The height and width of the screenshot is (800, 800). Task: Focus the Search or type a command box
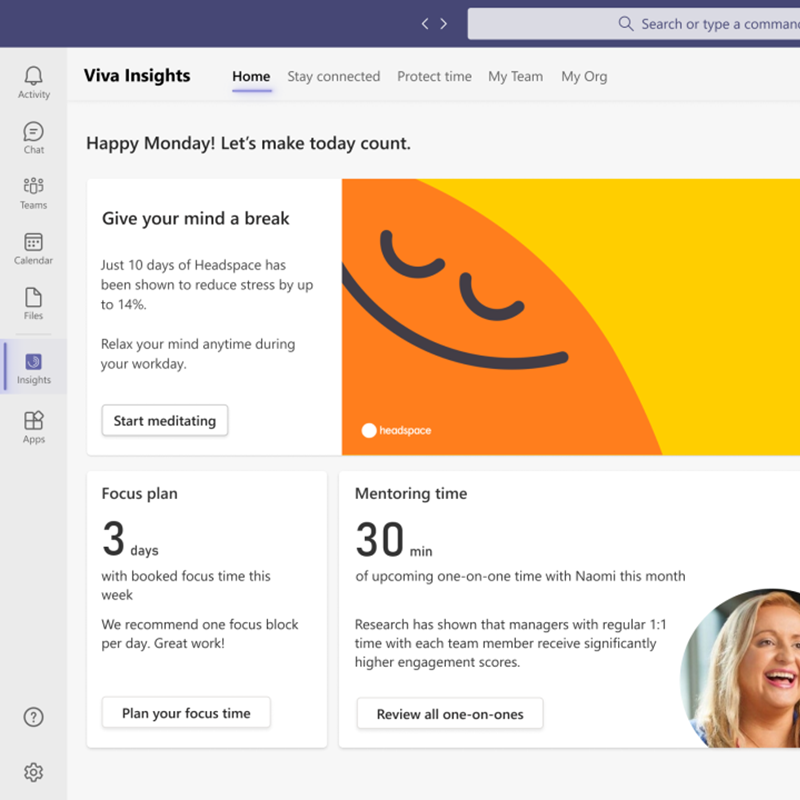(x=634, y=23)
